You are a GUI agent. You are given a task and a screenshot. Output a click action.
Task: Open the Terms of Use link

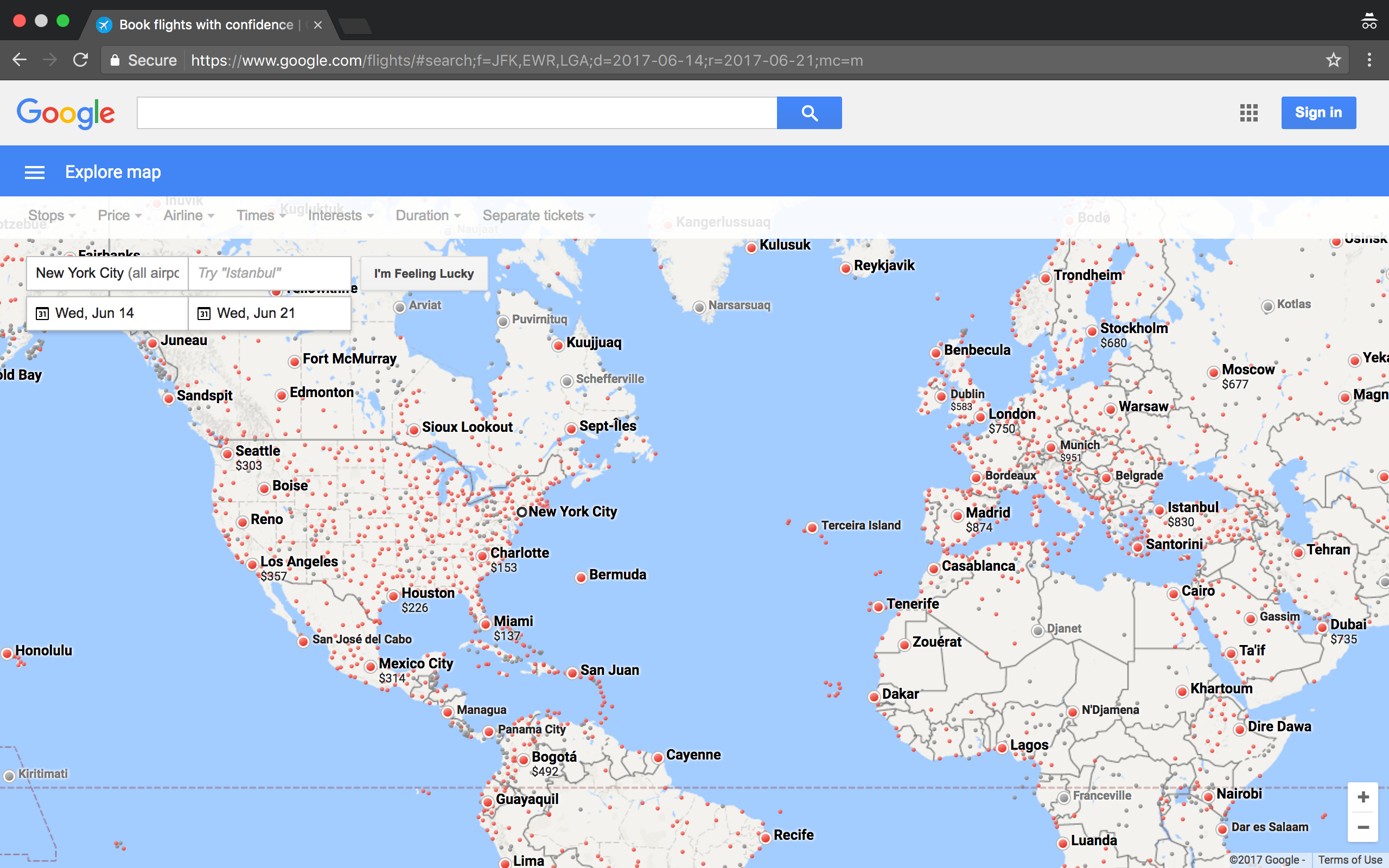pyautogui.click(x=1350, y=859)
